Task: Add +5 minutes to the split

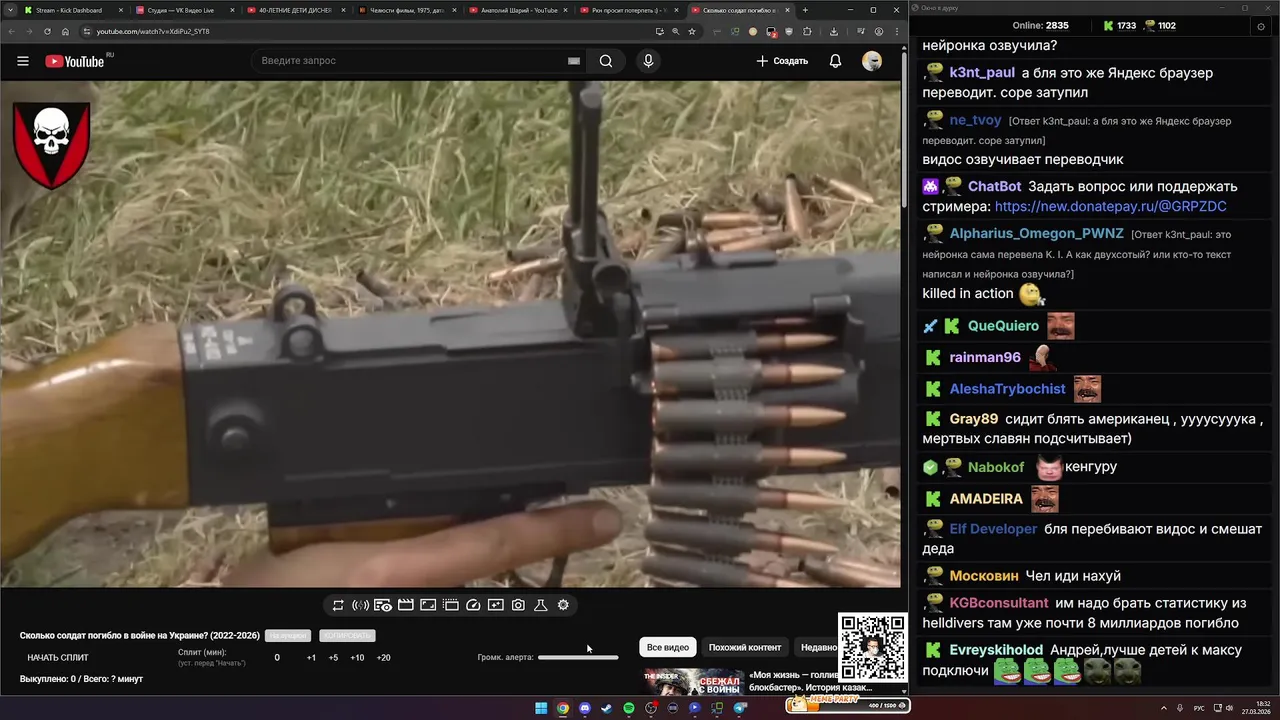Action: coord(333,658)
